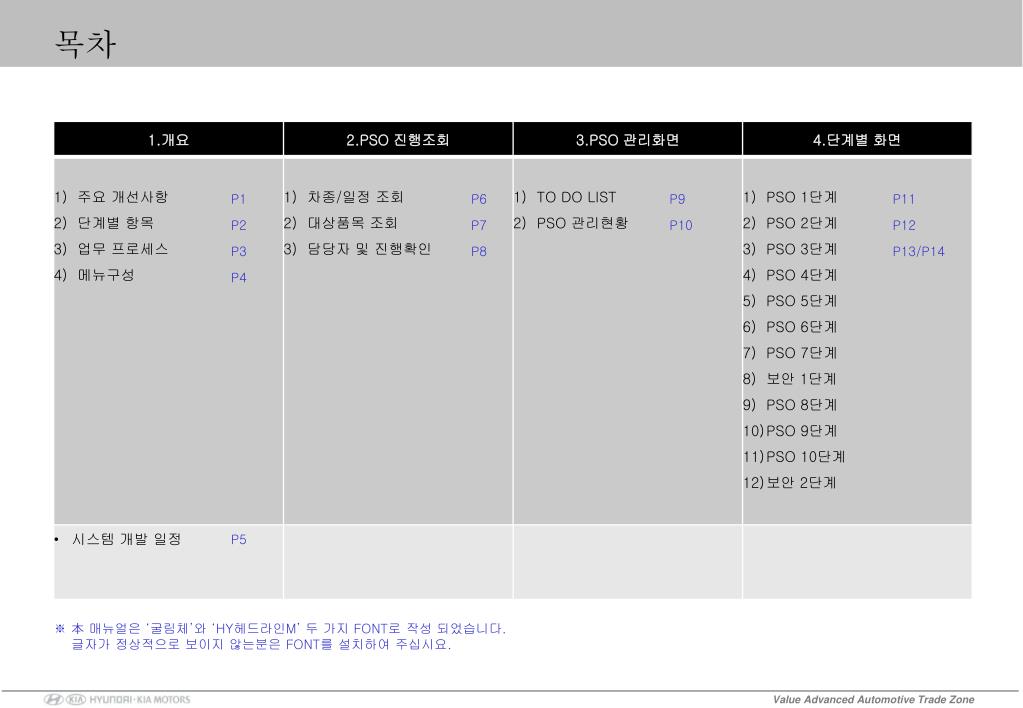Click the 업무 프로세스 entry
Viewport: 1023px width, 708px height.
[x=123, y=249]
